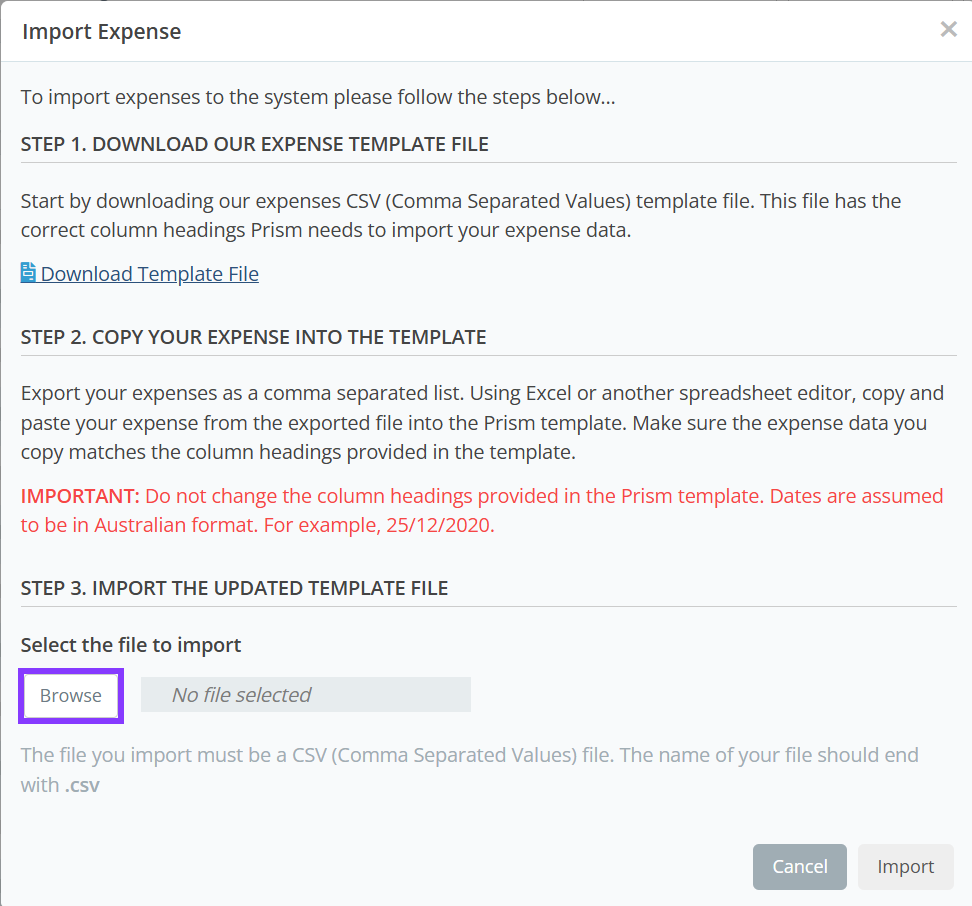
Task: Click the 'Select the file to import' label
Action: pos(131,645)
